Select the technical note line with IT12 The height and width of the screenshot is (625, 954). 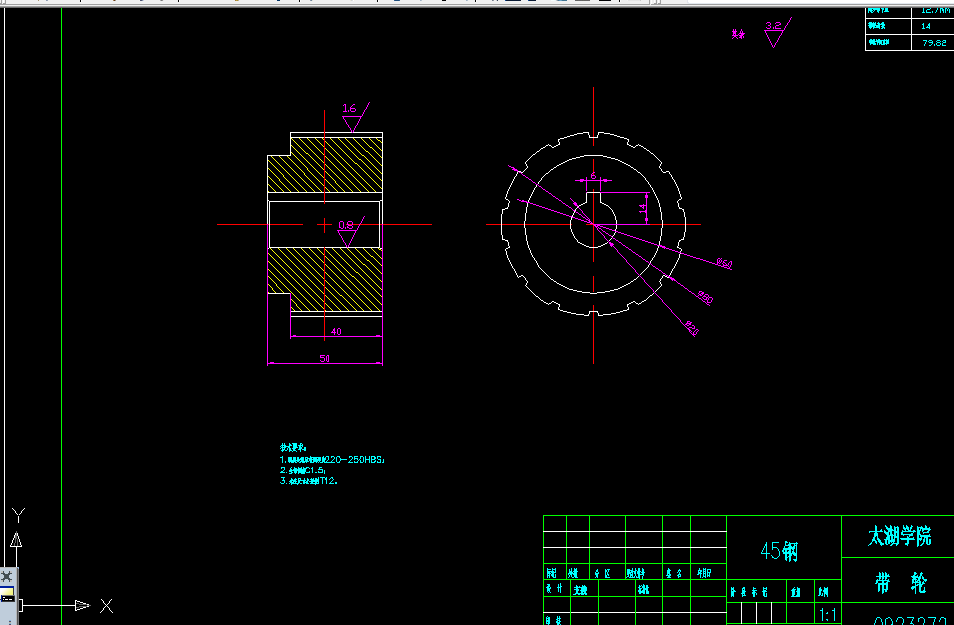click(x=308, y=481)
